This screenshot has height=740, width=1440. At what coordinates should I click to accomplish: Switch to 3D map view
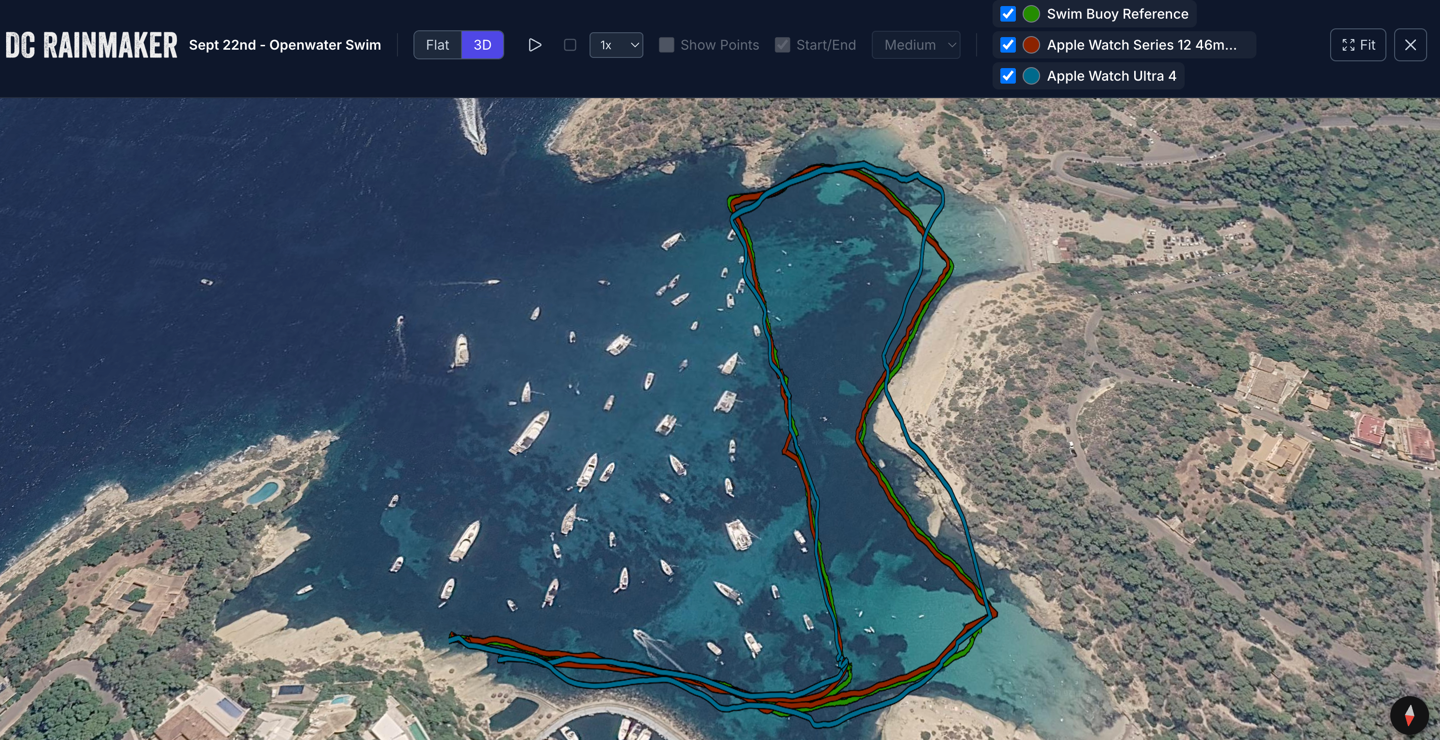482,45
